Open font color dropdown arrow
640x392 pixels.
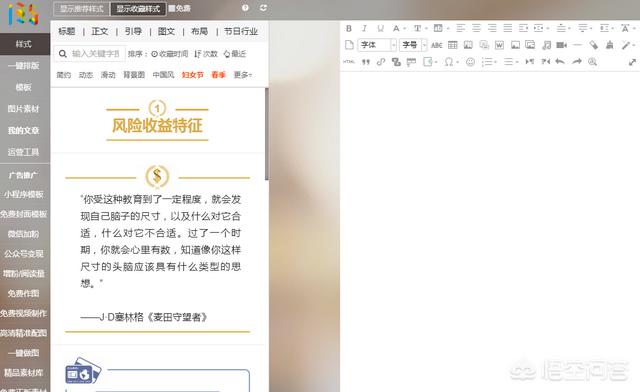404,29
